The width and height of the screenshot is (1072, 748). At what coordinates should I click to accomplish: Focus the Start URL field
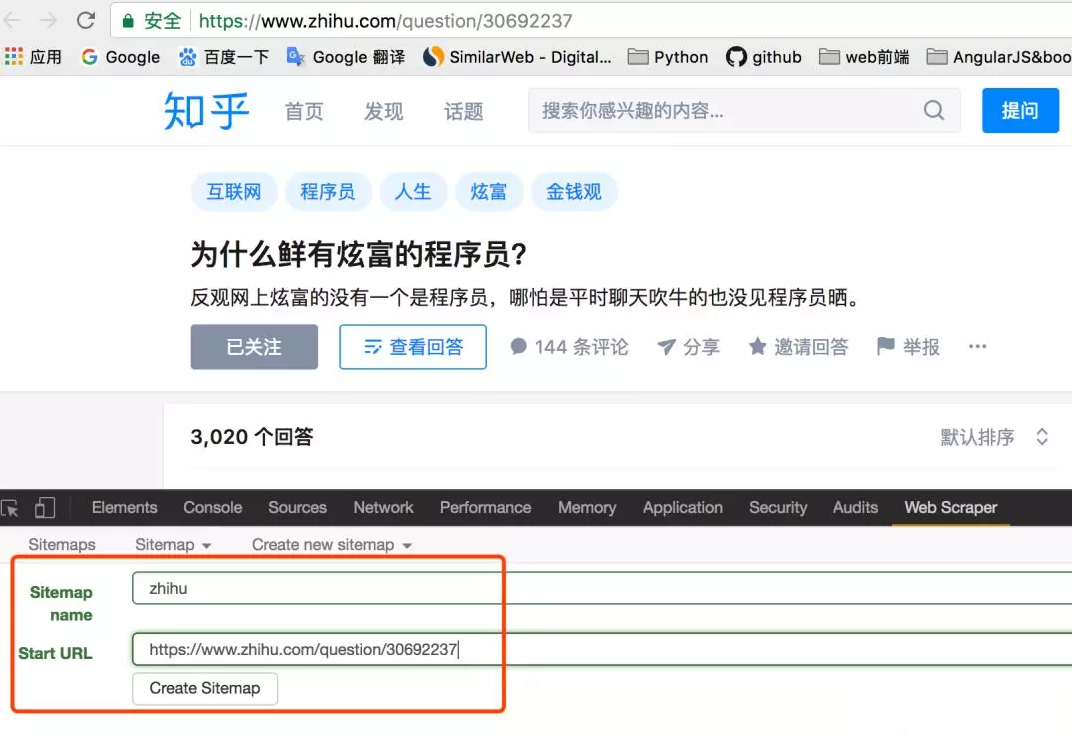click(x=602, y=649)
